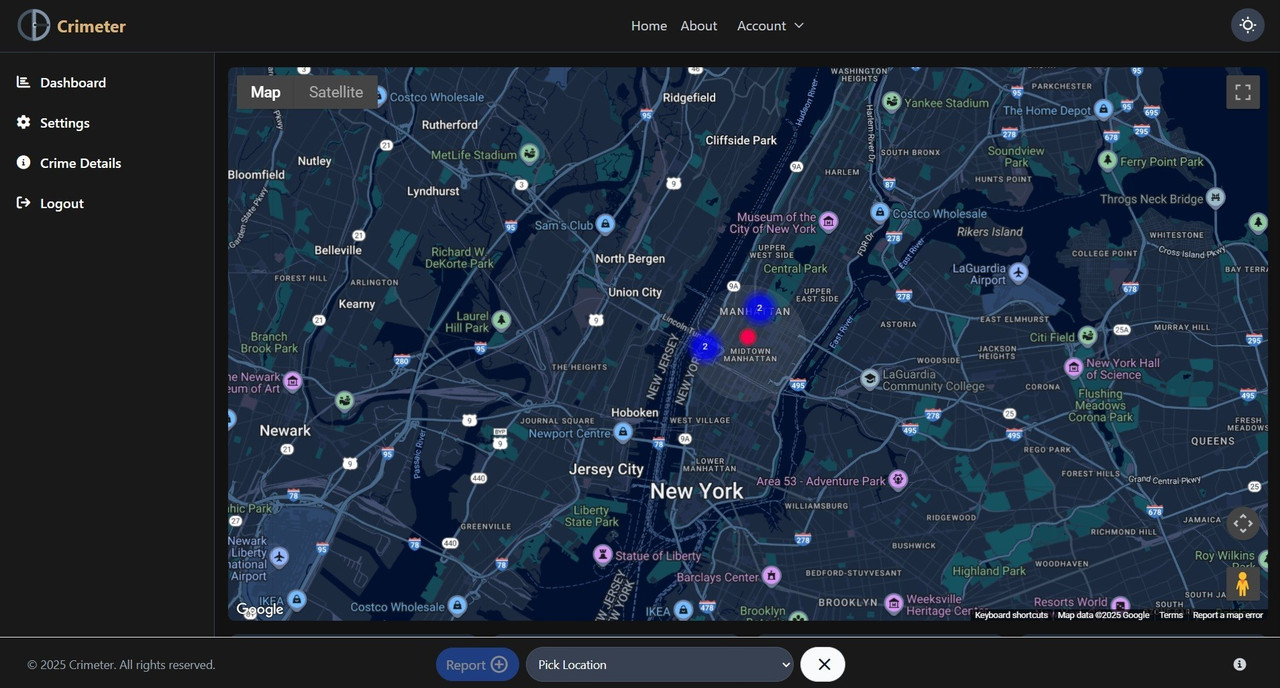Click the Street View pegman icon
This screenshot has width=1280, height=688.
(1243, 584)
